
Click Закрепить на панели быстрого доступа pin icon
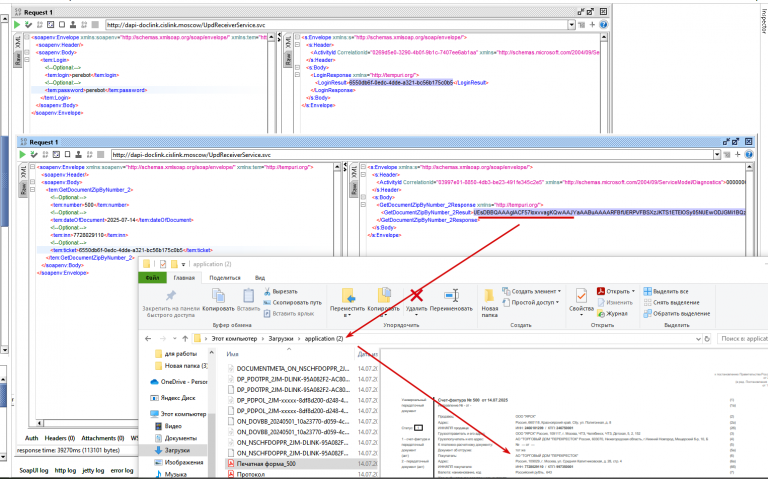click(170, 295)
